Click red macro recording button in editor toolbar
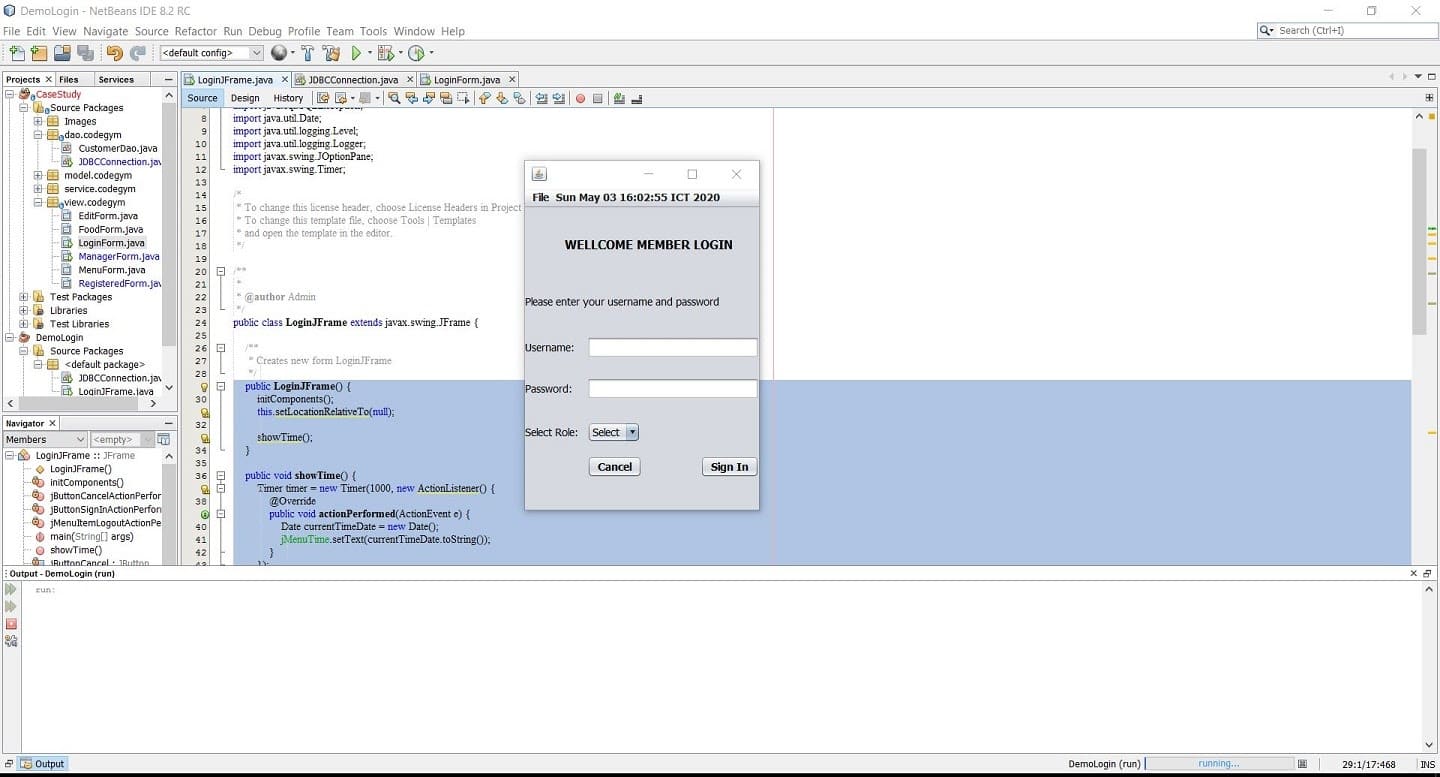 (x=580, y=98)
